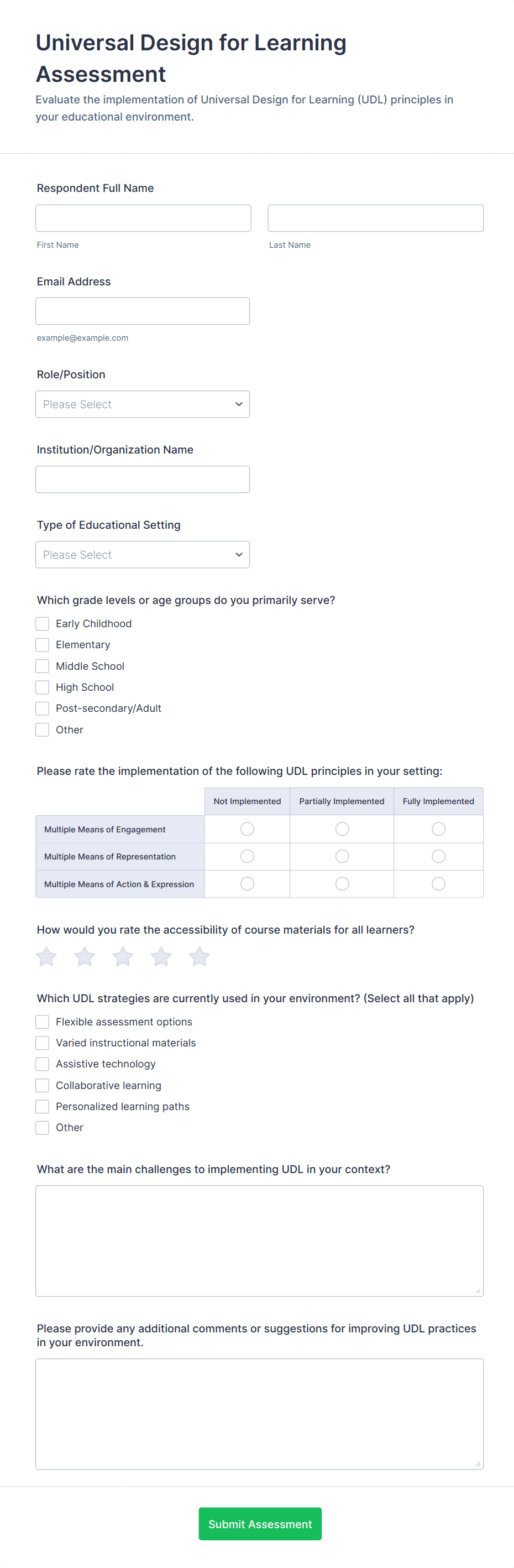
Task: Mark Representation as Partially Implemented
Action: (x=342, y=856)
